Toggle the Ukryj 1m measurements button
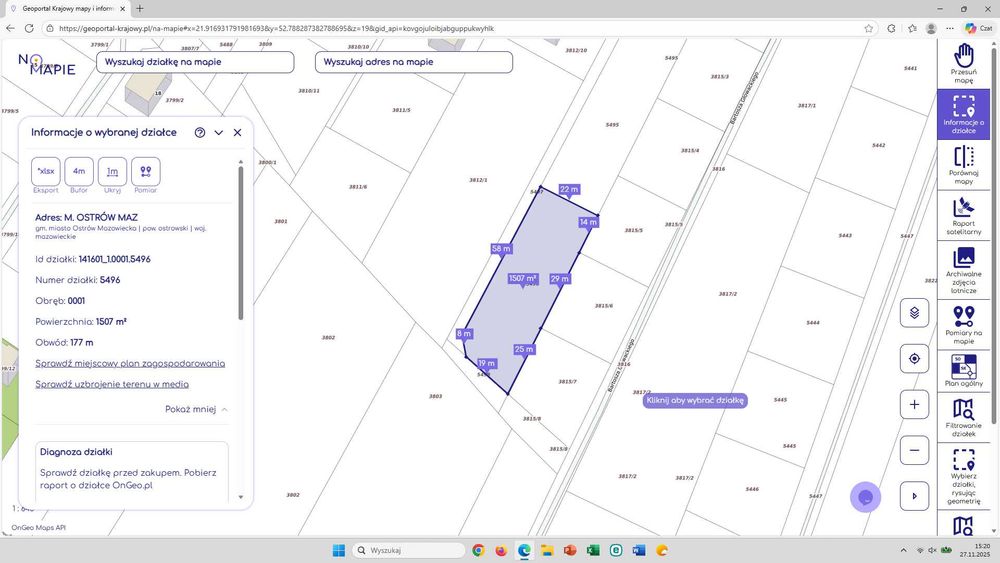The width and height of the screenshot is (1000, 563). click(x=112, y=175)
